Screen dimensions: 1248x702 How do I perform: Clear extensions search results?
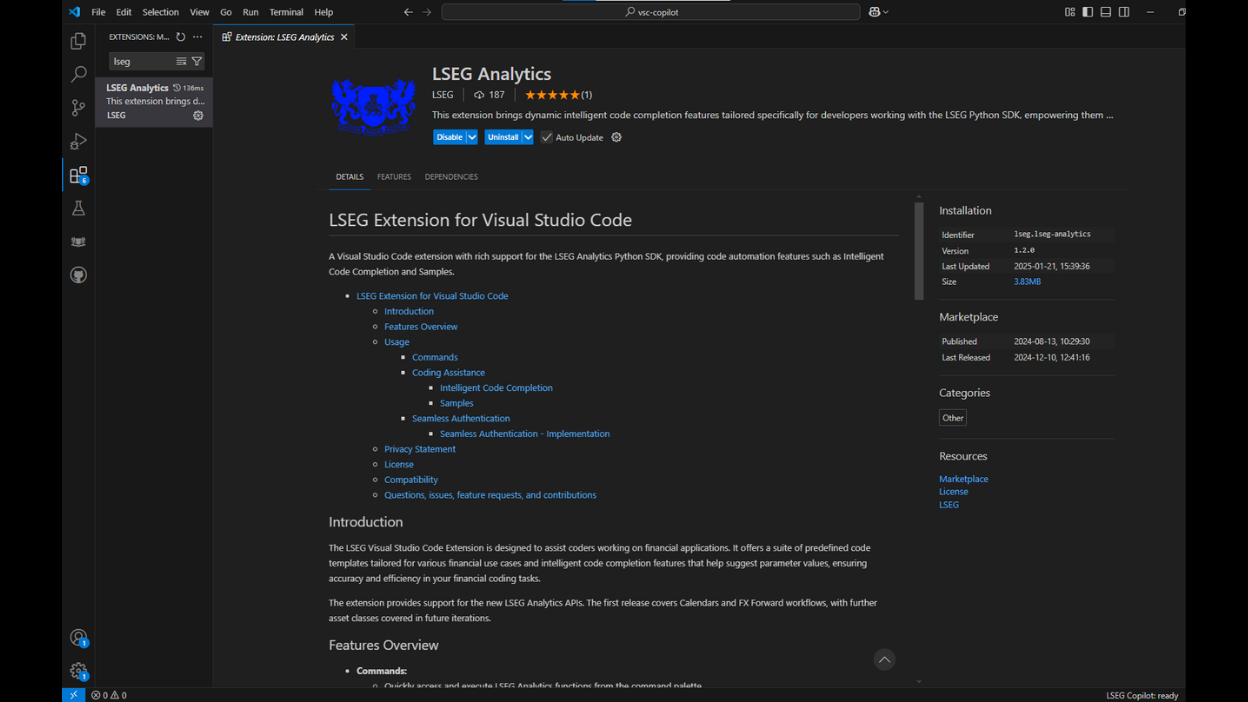[x=181, y=62]
